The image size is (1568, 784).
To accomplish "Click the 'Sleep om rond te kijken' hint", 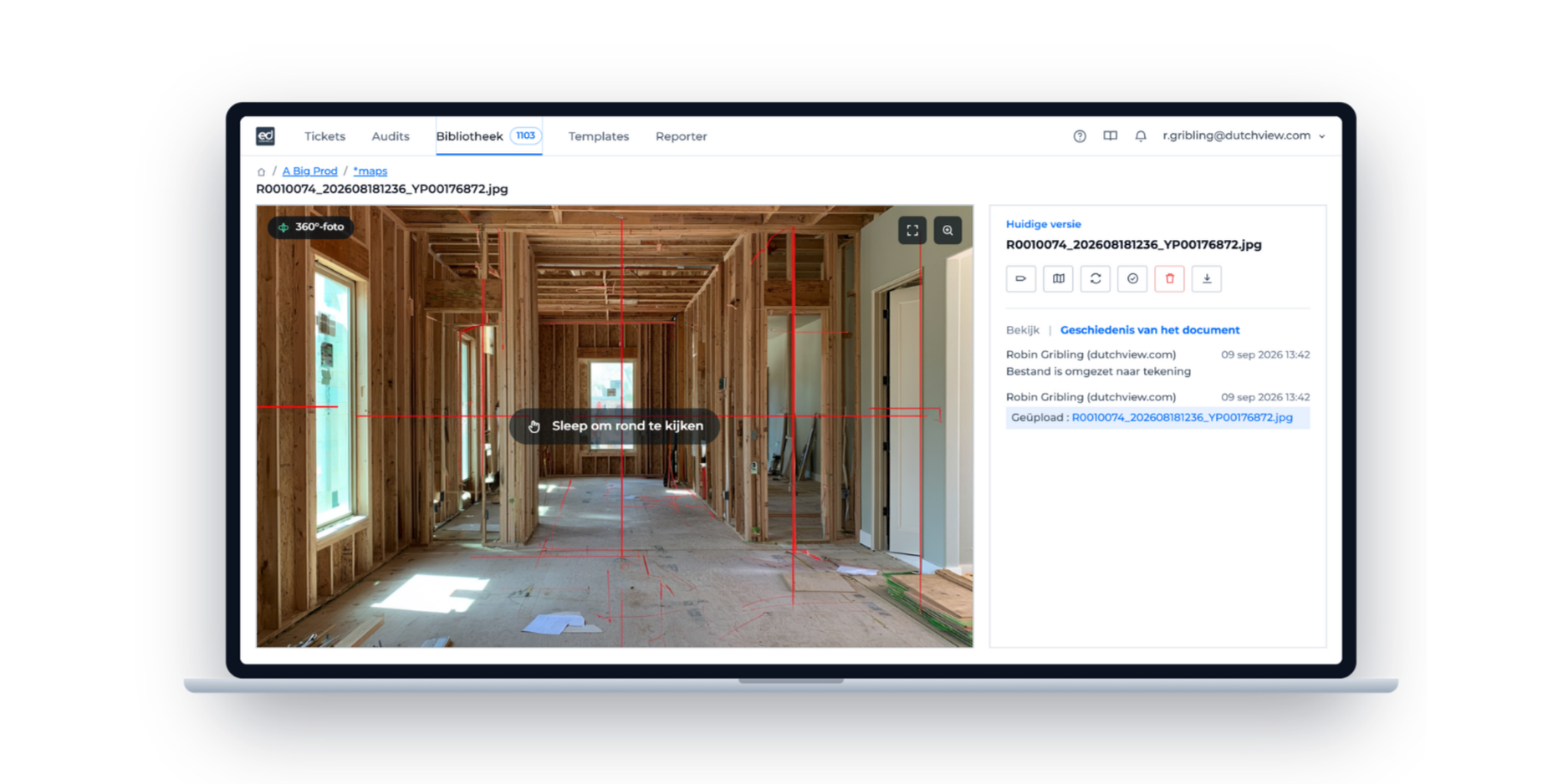I will point(615,426).
